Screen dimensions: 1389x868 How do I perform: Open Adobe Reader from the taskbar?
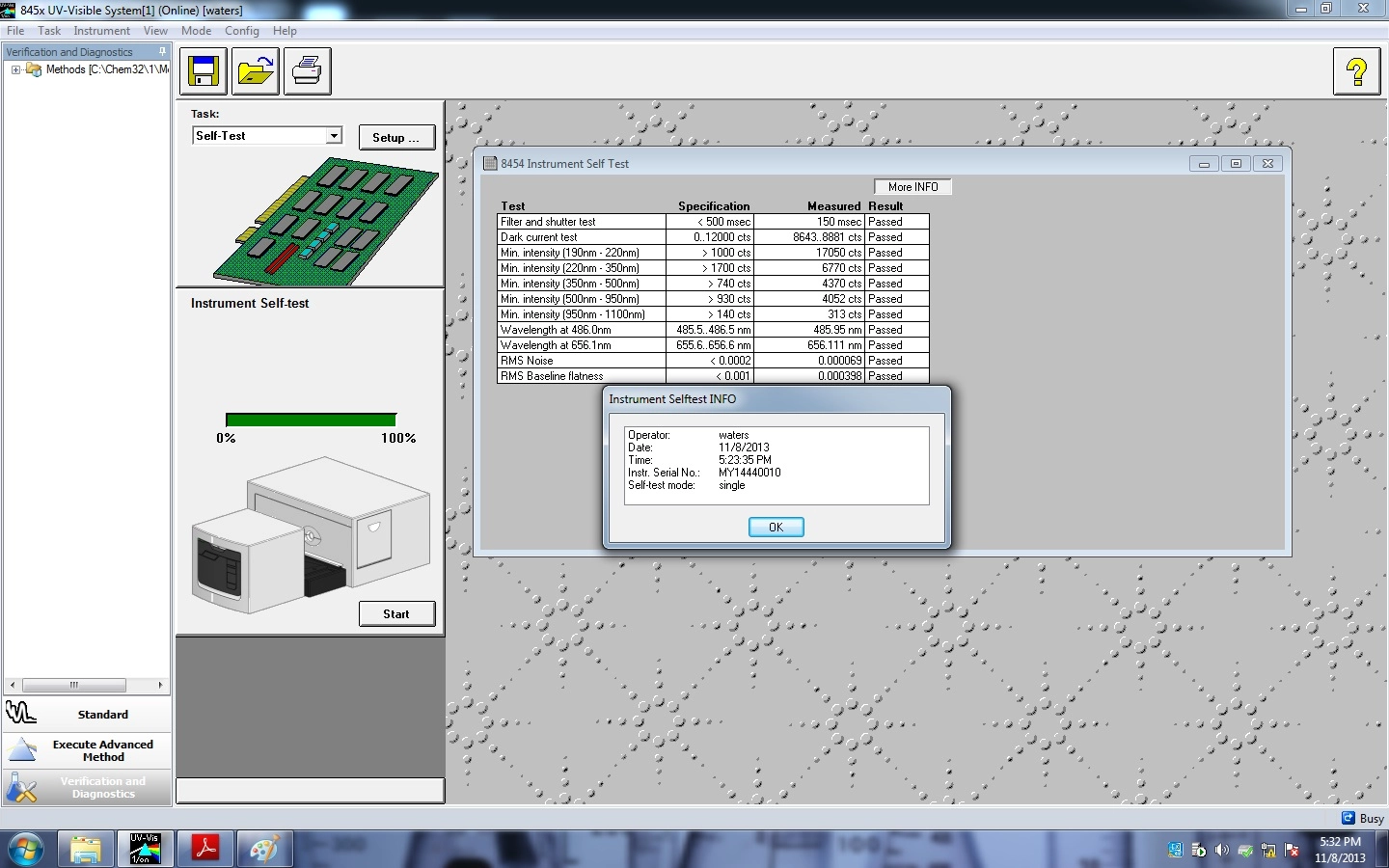(204, 850)
